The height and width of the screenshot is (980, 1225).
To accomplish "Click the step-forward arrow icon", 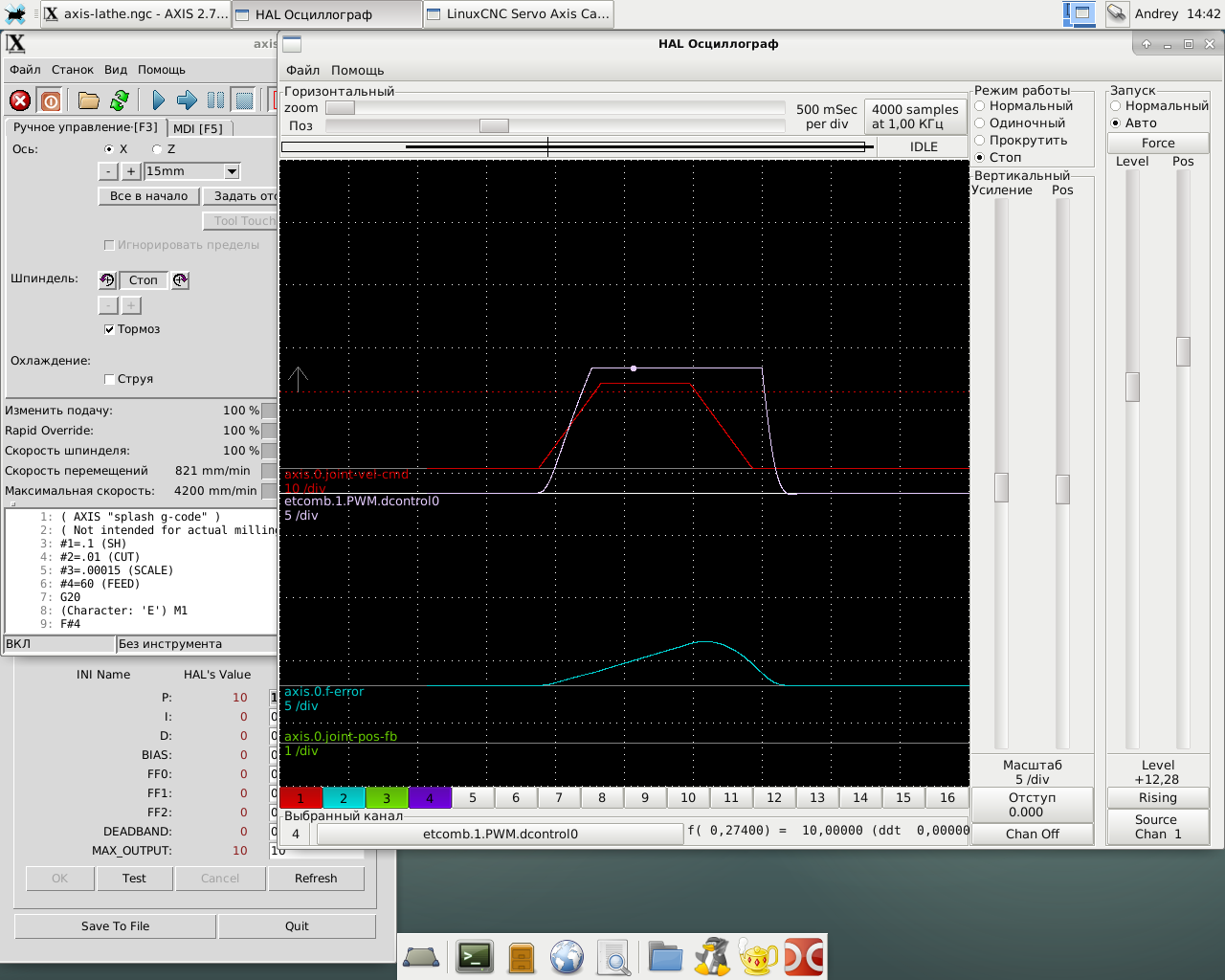I will [x=188, y=100].
